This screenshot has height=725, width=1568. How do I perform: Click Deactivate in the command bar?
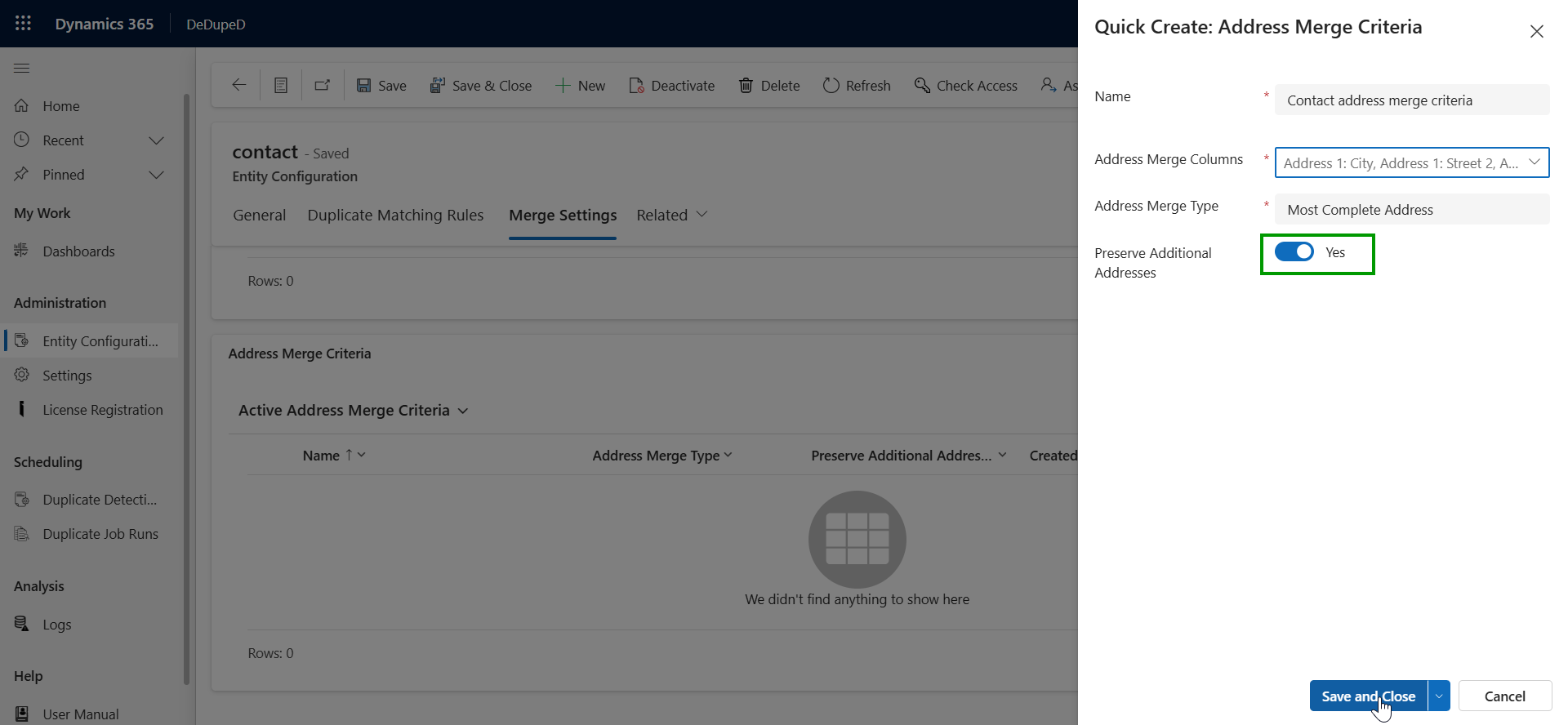672,86
